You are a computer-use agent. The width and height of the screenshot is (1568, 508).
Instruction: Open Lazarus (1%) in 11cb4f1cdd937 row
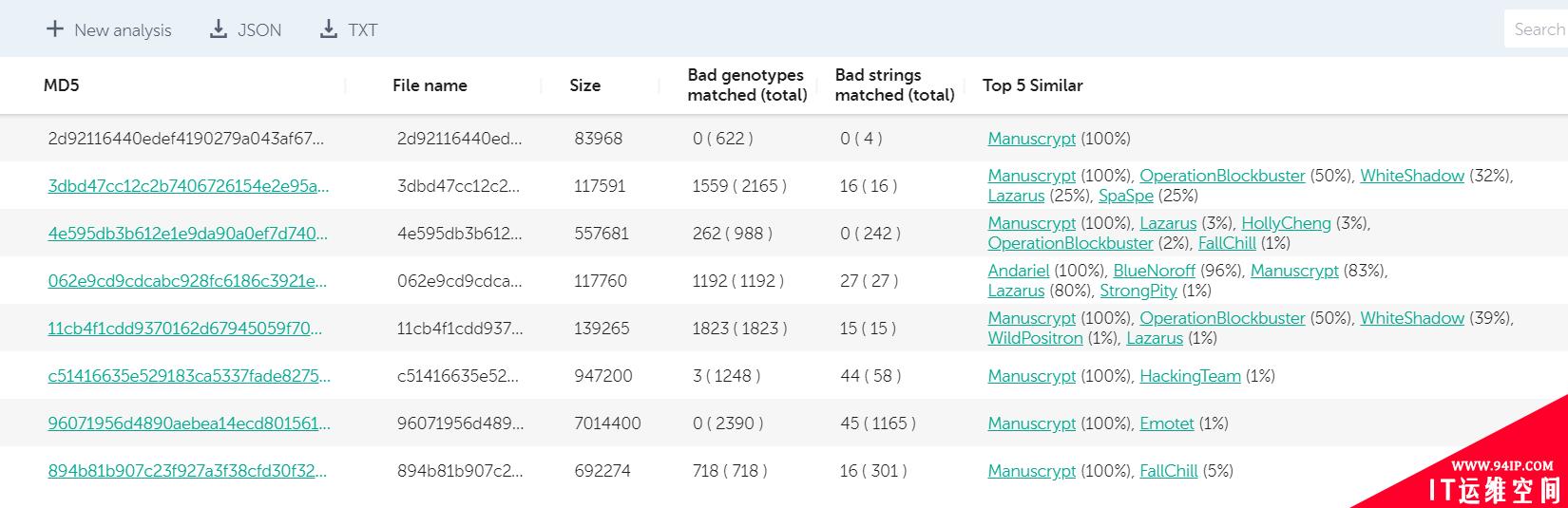(x=1155, y=338)
